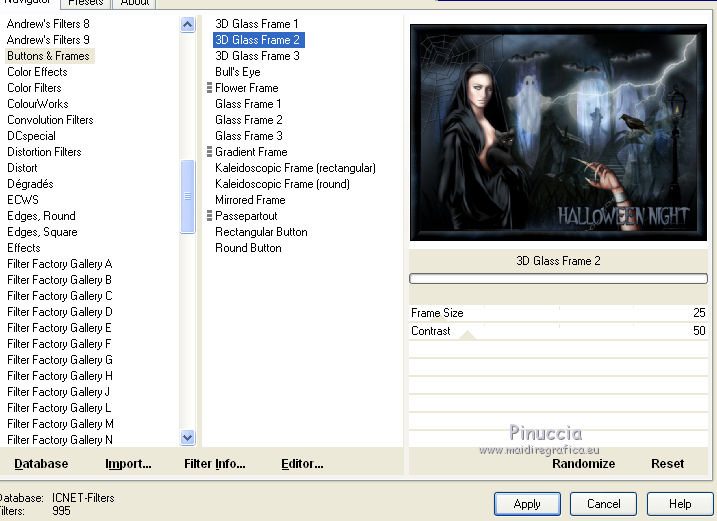The width and height of the screenshot is (717, 521).
Task: Select the Andrew's Filters 9 category
Action: (x=48, y=40)
